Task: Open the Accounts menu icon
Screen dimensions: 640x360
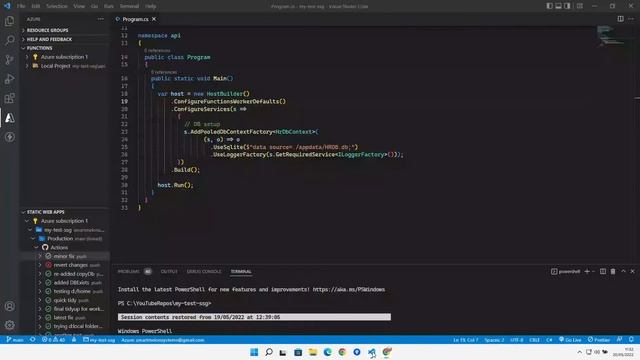Action: [x=9, y=306]
